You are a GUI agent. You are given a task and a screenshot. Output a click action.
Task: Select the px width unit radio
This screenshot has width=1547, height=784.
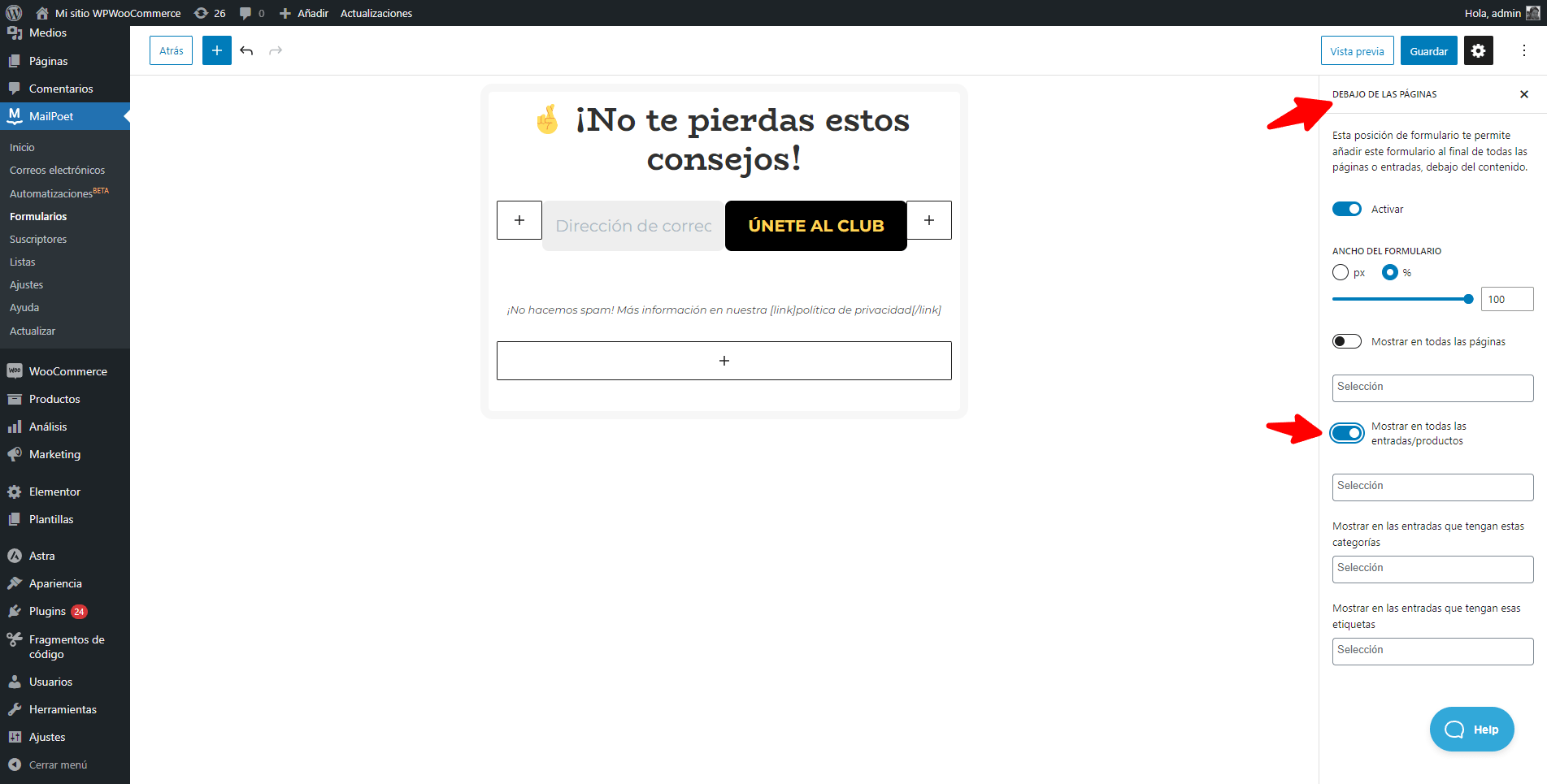click(x=1341, y=272)
